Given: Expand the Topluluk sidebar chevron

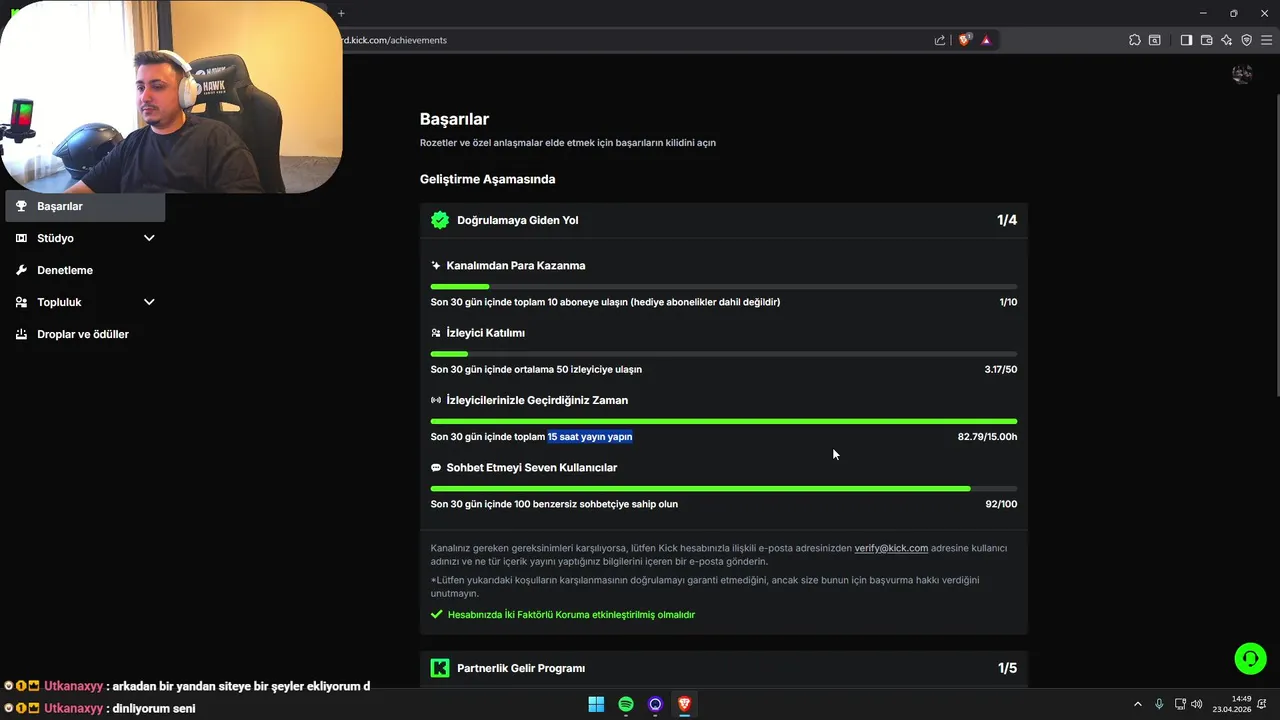Looking at the screenshot, I should pos(149,302).
